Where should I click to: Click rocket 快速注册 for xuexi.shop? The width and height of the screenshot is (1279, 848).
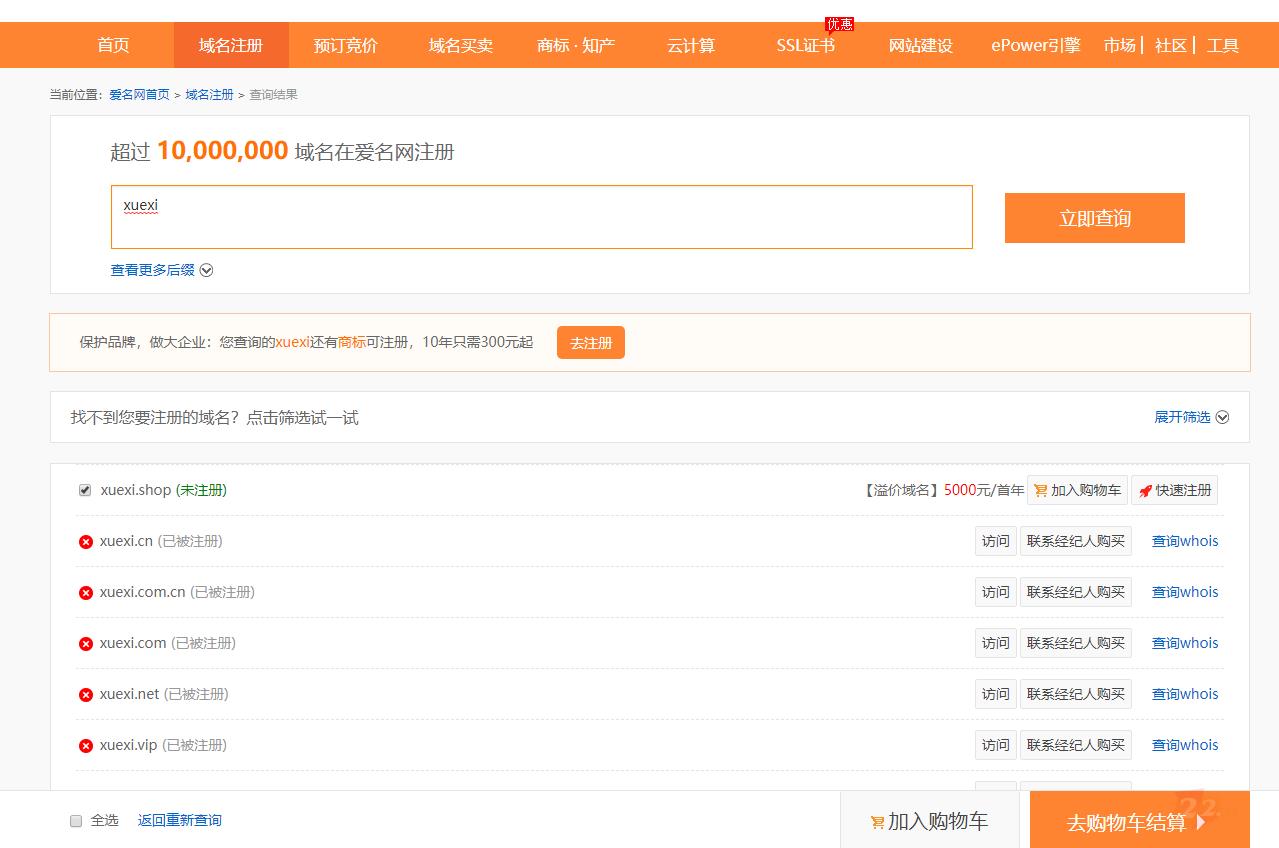pos(1175,490)
